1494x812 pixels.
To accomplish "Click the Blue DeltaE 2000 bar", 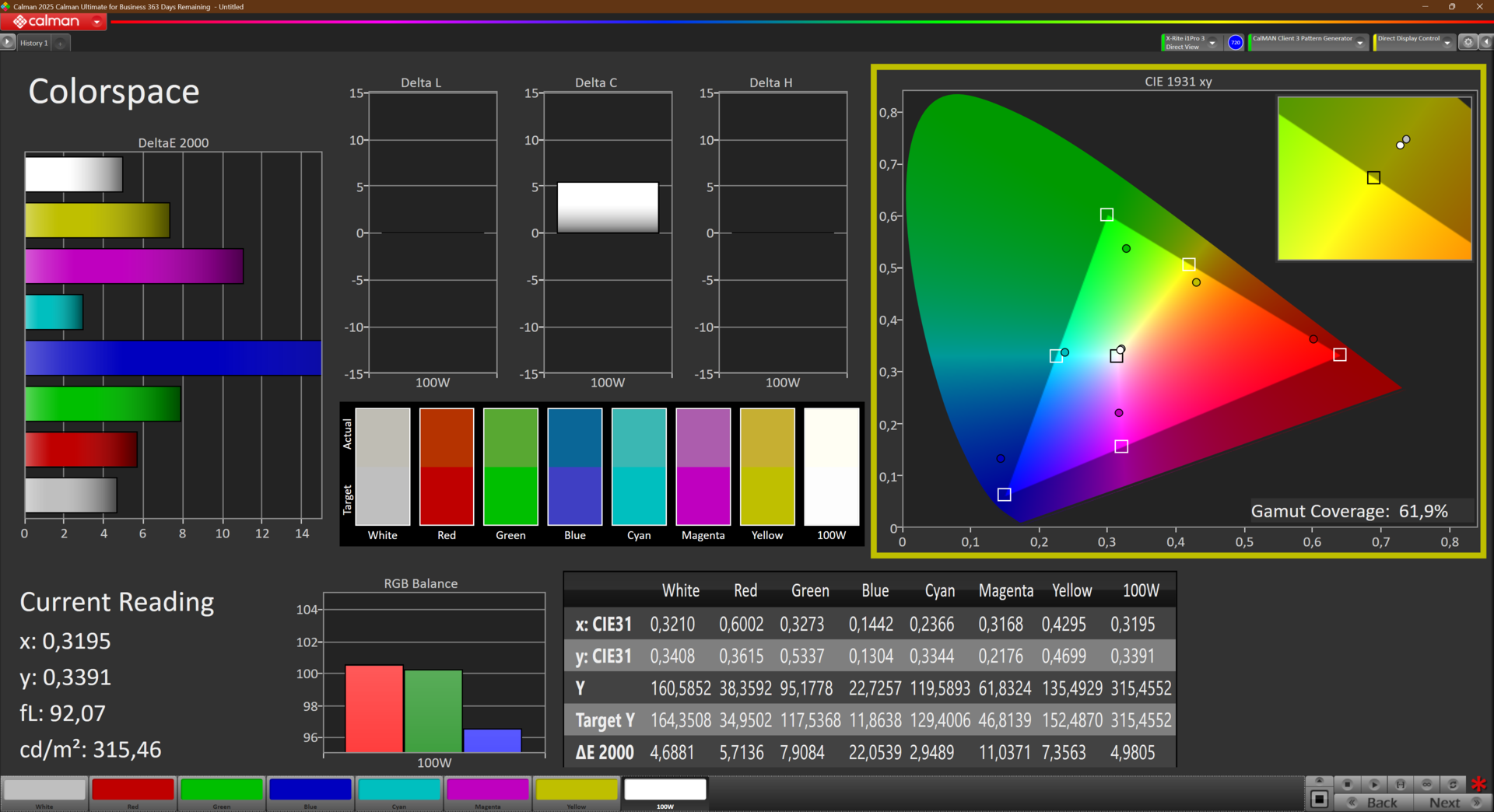I will [x=174, y=358].
